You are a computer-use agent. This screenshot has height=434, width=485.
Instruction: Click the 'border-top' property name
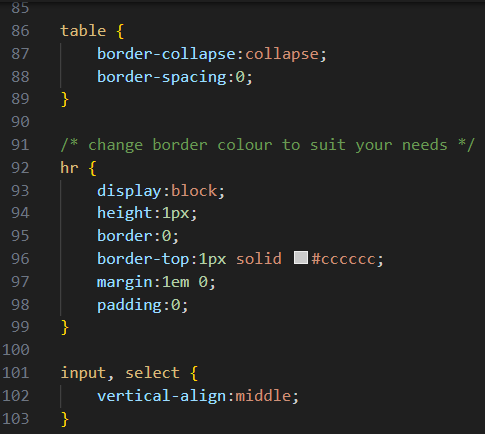click(143, 259)
